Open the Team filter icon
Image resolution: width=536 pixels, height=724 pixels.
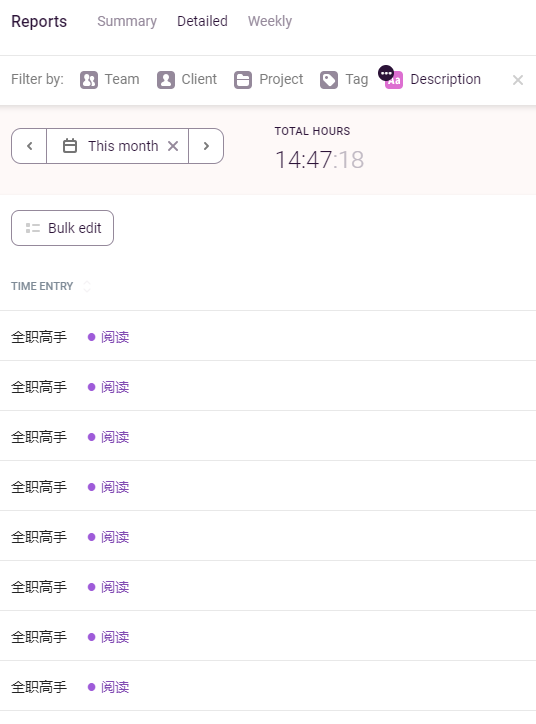click(x=89, y=80)
